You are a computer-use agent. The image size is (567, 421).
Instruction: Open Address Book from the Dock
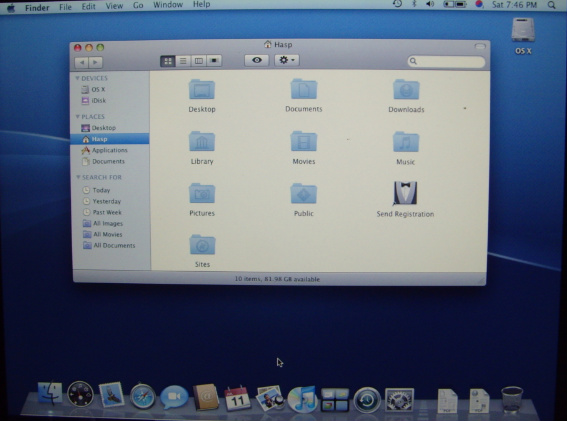pyautogui.click(x=205, y=397)
